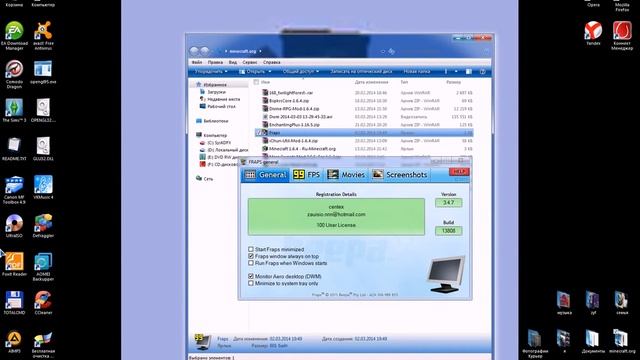Screen dimensions: 640x360
Task: Launch AOMEI Backupper shortcut
Action: coord(43,267)
